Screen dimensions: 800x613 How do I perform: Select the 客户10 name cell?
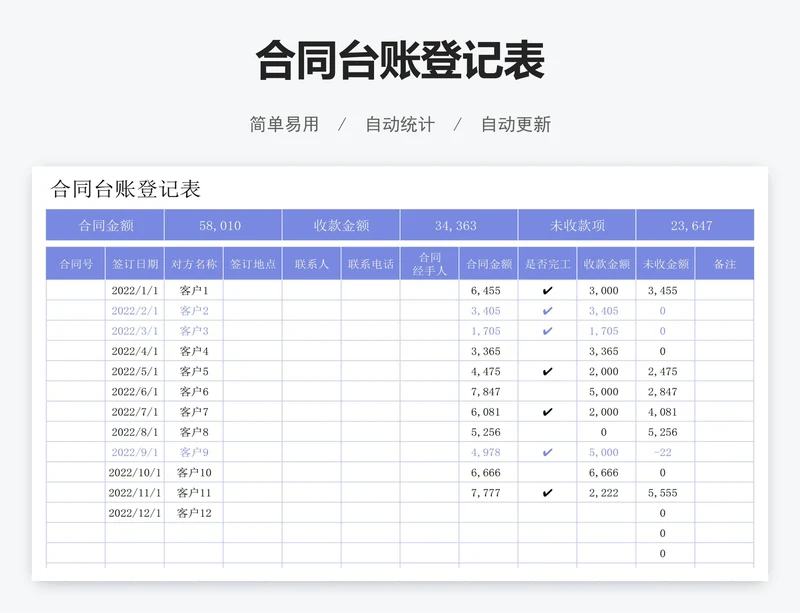click(194, 473)
